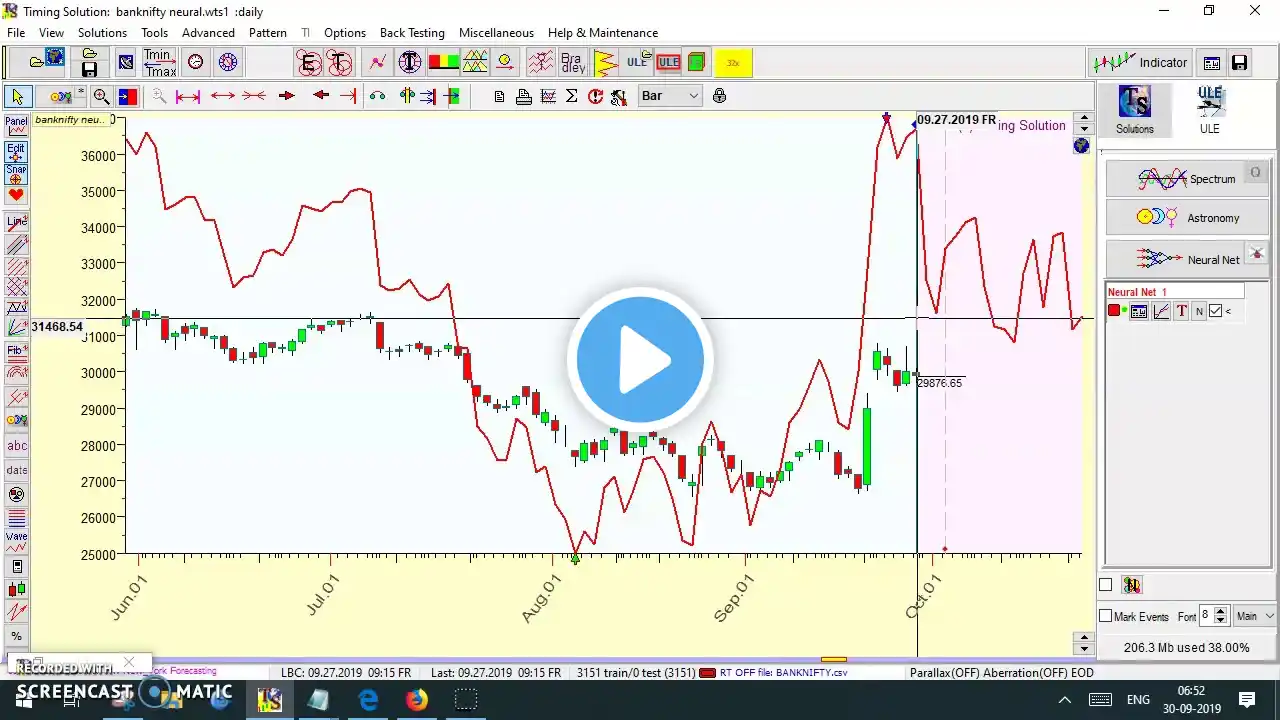This screenshot has width=1280, height=720.
Task: Toggle the Neural Net 1 visibility checkbox
Action: pyautogui.click(x=1215, y=311)
